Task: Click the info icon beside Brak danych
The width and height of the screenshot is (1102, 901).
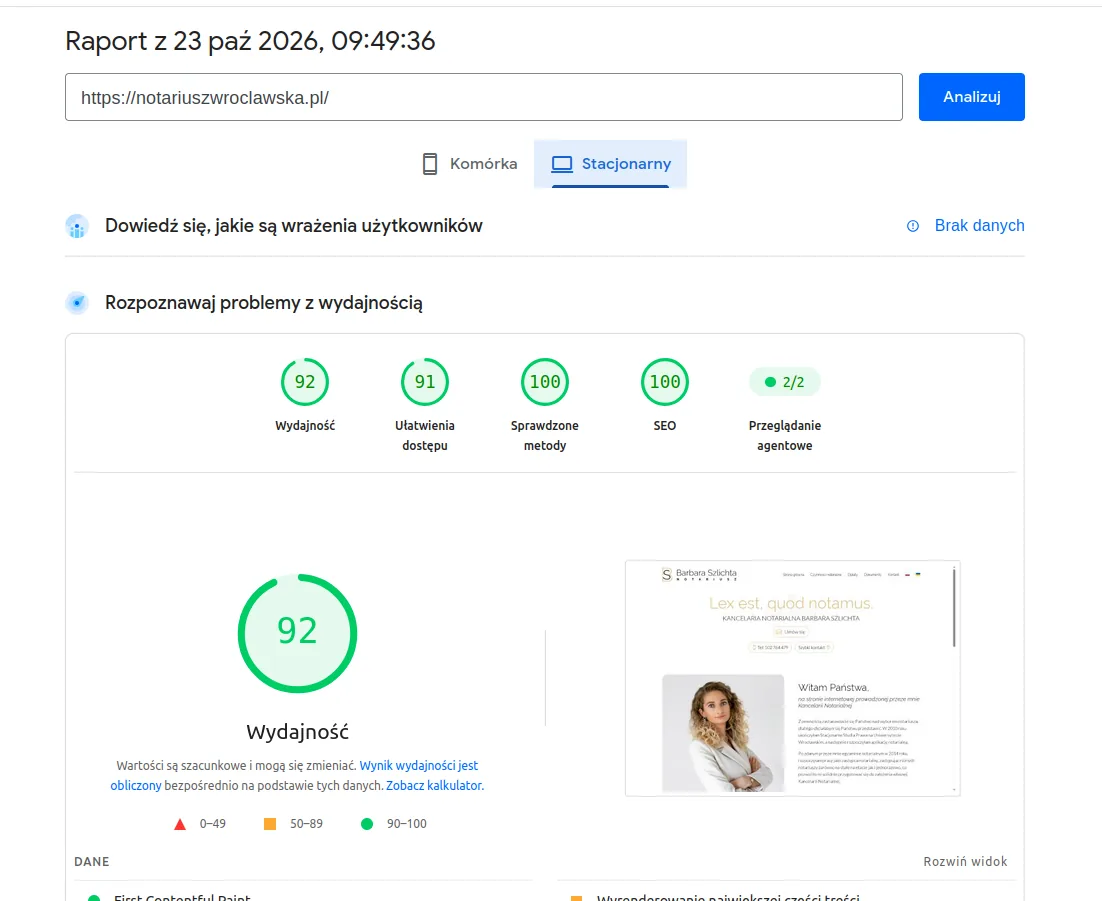Action: pyautogui.click(x=913, y=226)
